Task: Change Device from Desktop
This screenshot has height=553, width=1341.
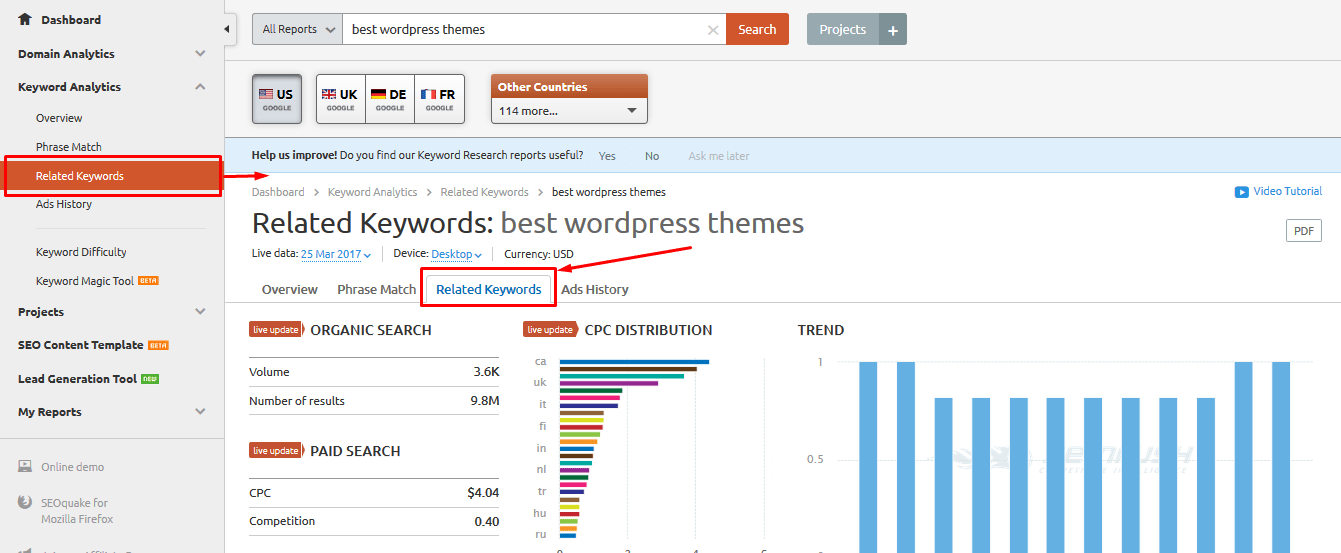Action: click(x=457, y=254)
